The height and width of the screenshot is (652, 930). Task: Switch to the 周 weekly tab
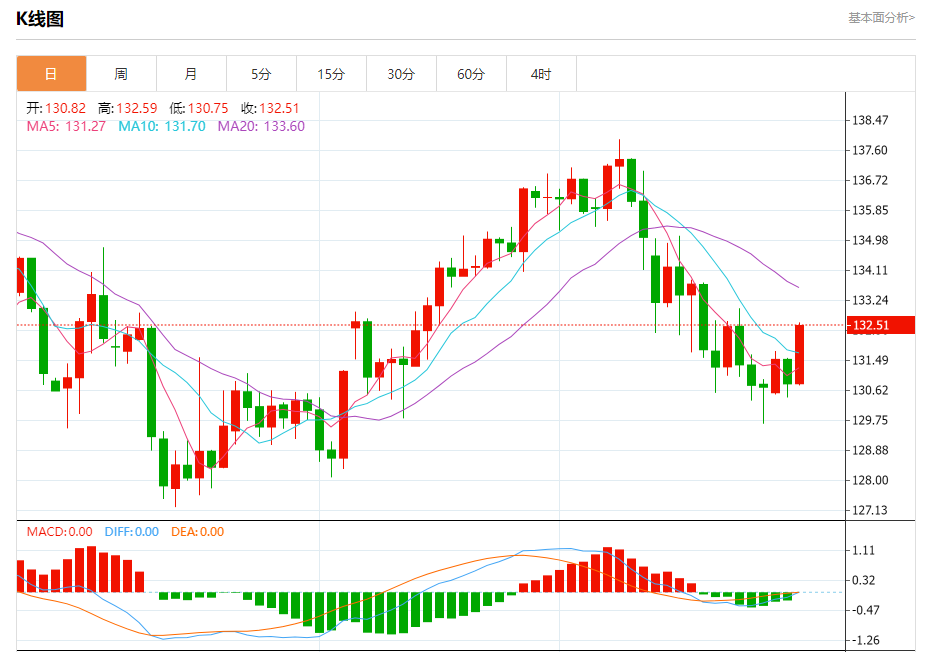pyautogui.click(x=121, y=74)
